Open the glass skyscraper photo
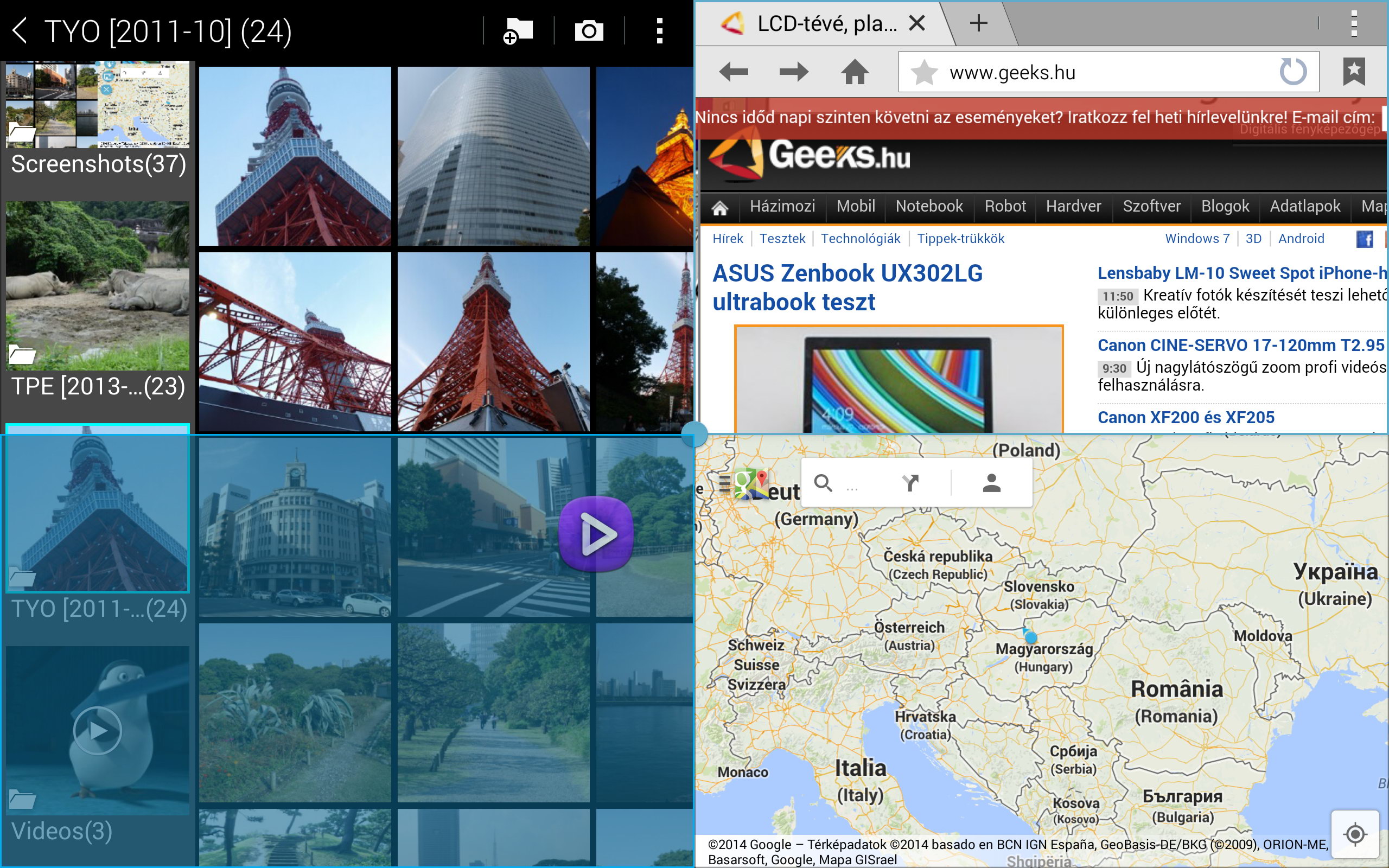The width and height of the screenshot is (1389, 868). coord(494,156)
